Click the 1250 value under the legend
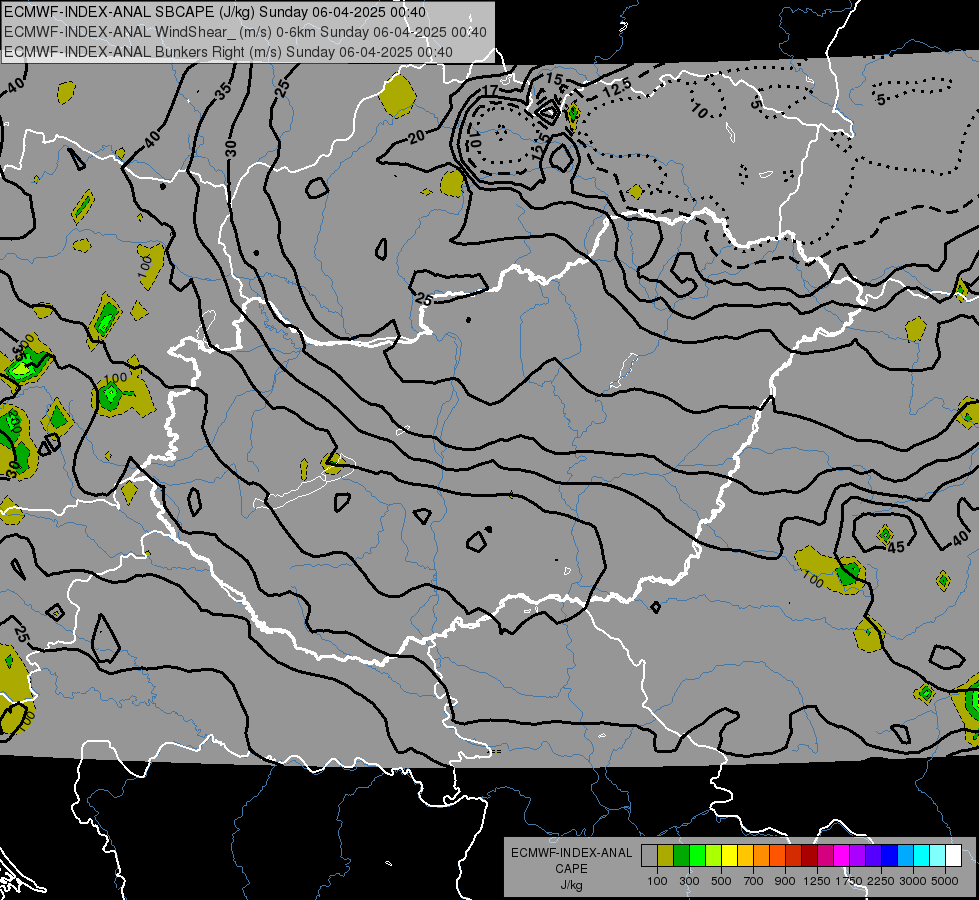The image size is (979, 900). [817, 881]
